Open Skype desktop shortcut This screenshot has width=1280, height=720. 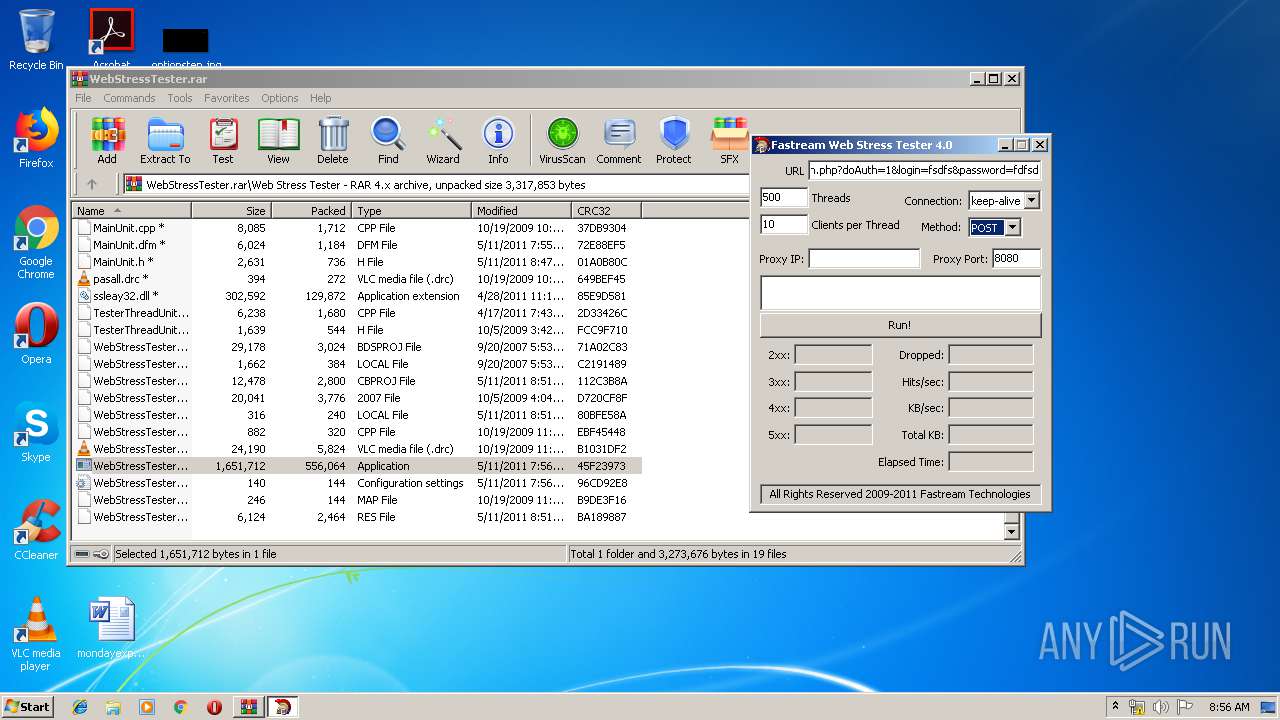(36, 433)
